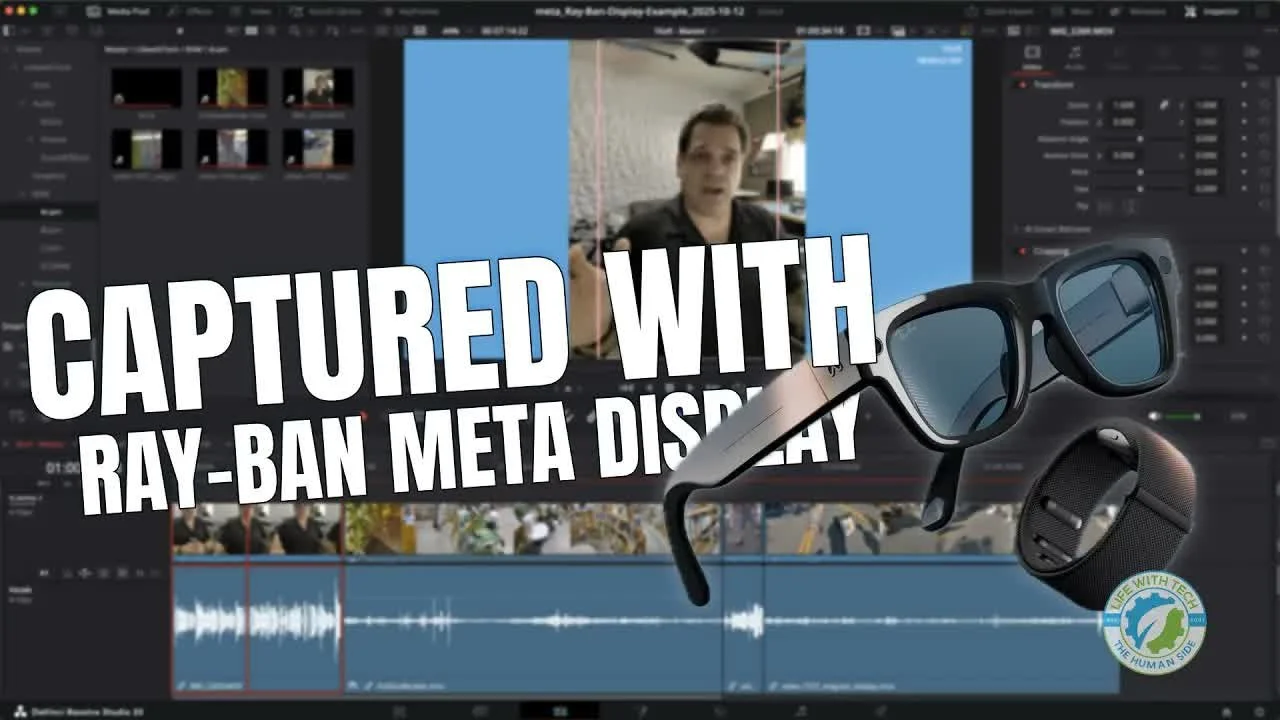Image resolution: width=1280 pixels, height=720 pixels.
Task: Toggle the Zoom link chain icon
Action: tap(1164, 104)
